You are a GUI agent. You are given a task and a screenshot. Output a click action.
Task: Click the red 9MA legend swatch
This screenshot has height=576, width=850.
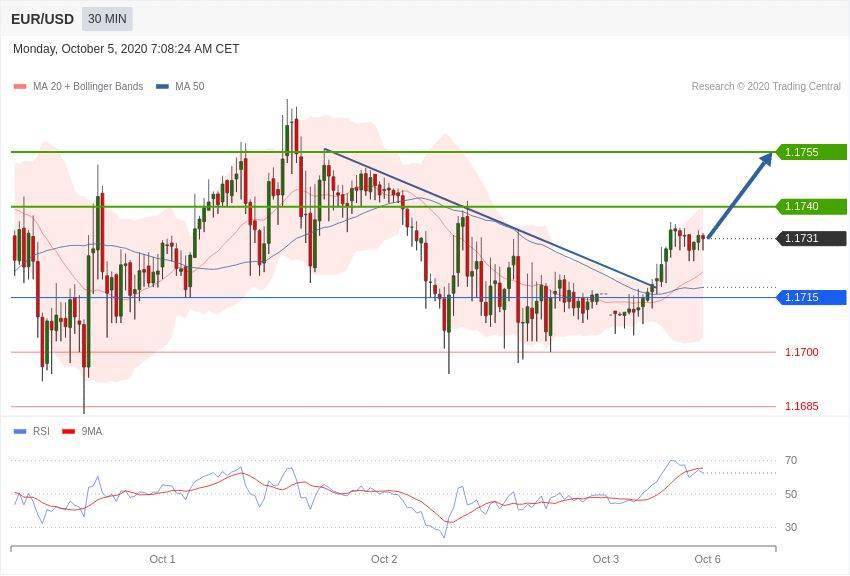pos(68,431)
